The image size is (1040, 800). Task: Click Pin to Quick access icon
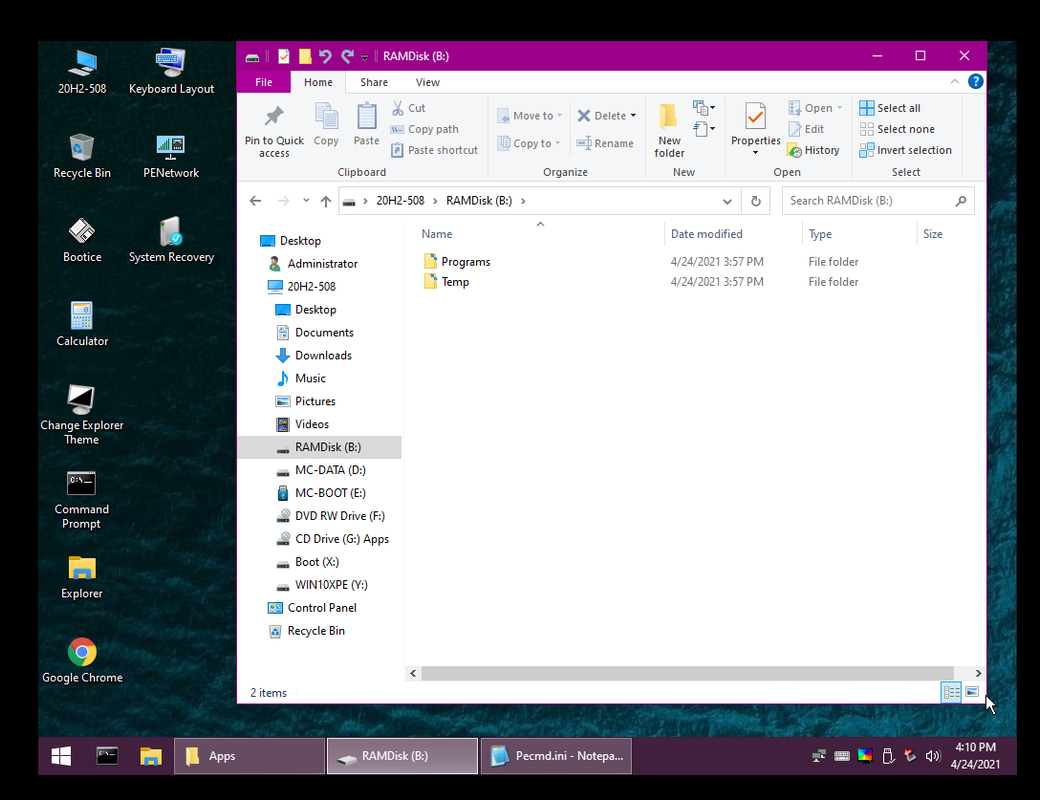(274, 116)
